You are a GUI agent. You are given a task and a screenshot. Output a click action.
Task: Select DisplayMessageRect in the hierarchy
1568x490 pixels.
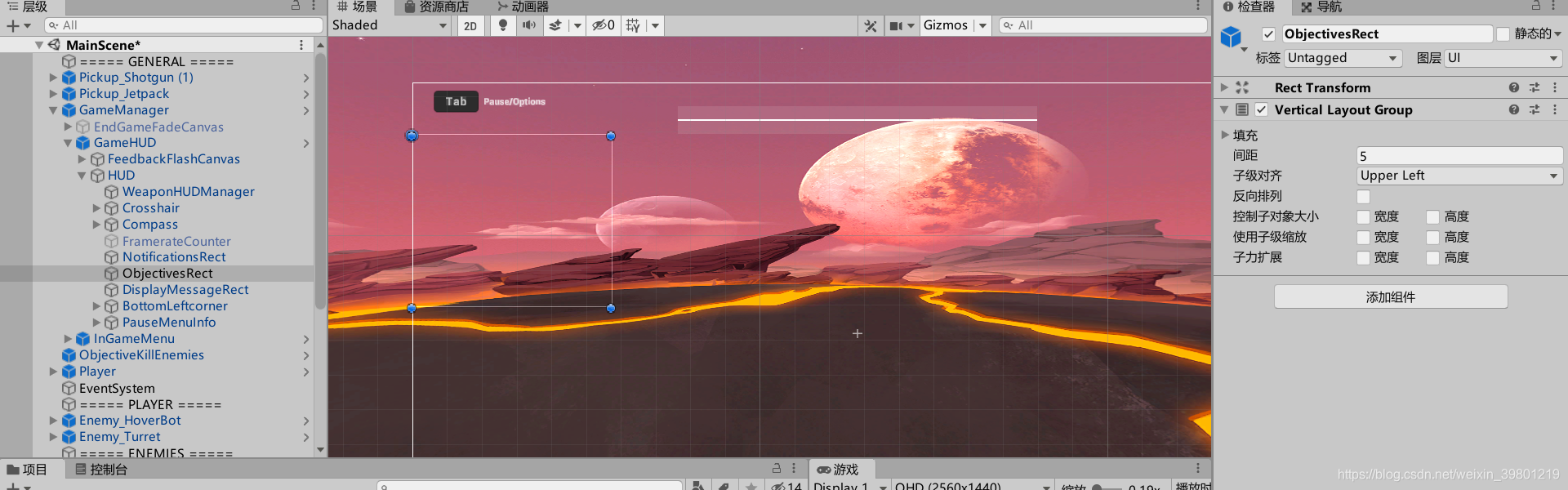coord(185,290)
